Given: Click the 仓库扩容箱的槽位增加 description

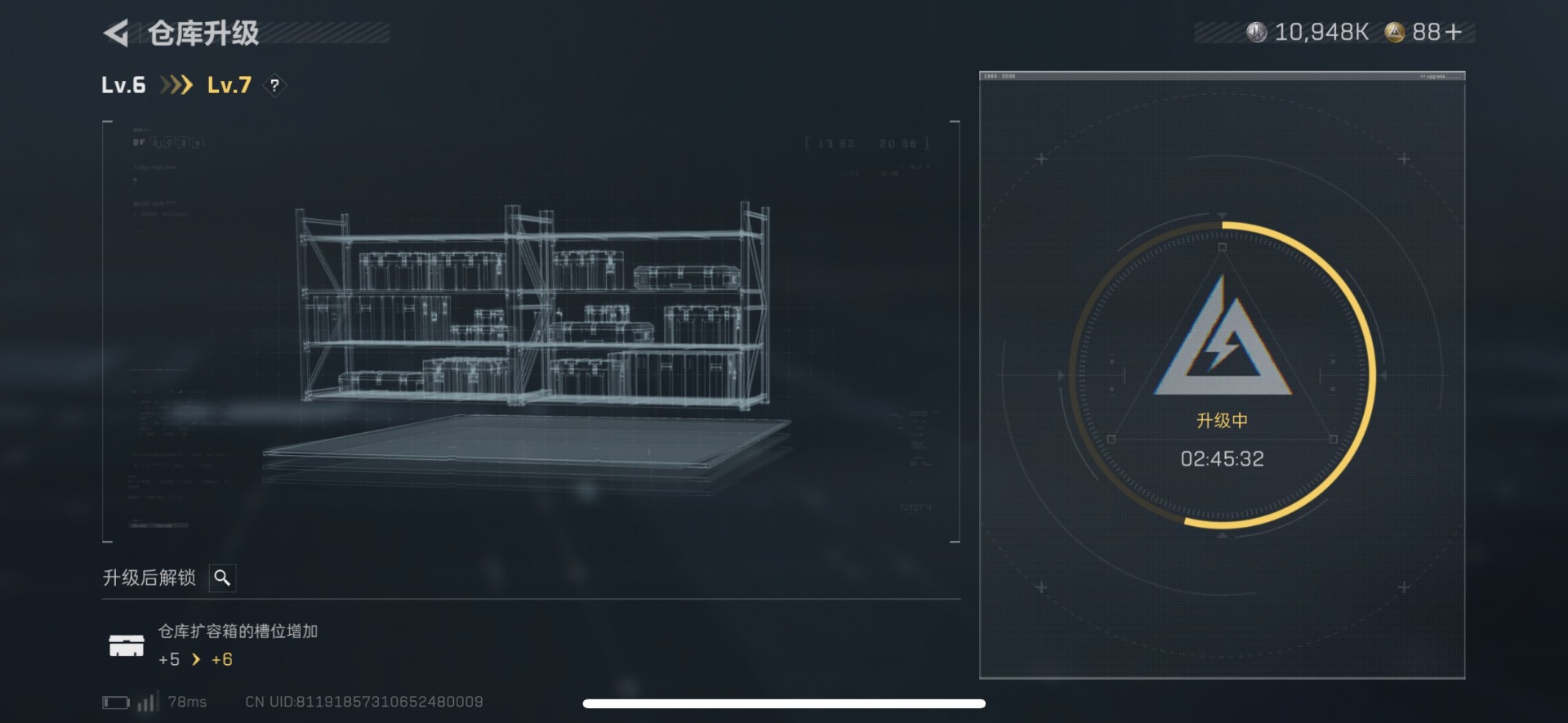Looking at the screenshot, I should coord(238,632).
